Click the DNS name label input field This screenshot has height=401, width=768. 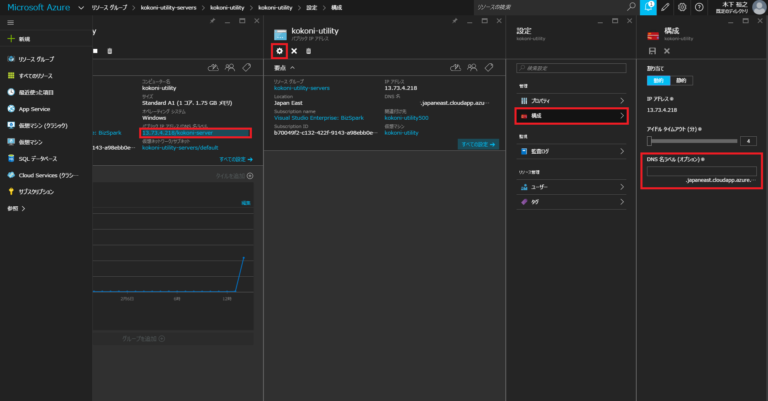click(x=701, y=171)
